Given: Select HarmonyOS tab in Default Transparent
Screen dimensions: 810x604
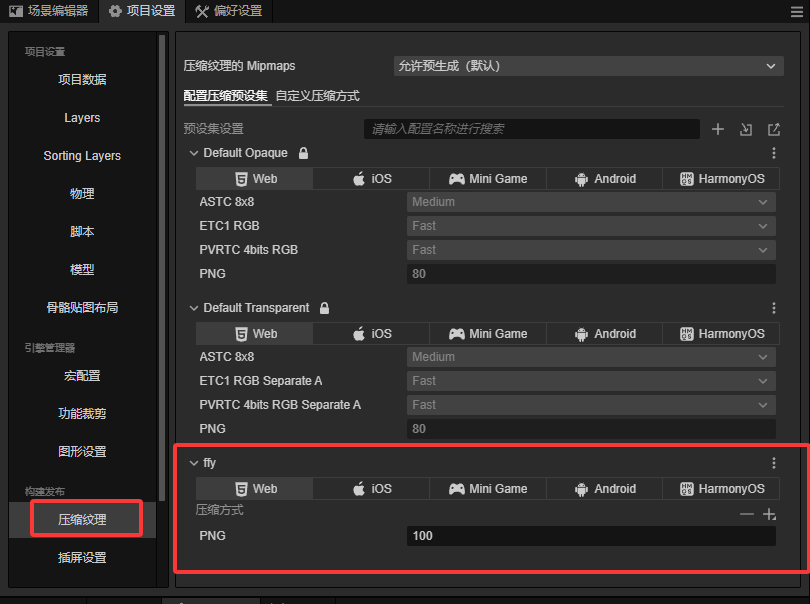Looking at the screenshot, I should (x=721, y=334).
